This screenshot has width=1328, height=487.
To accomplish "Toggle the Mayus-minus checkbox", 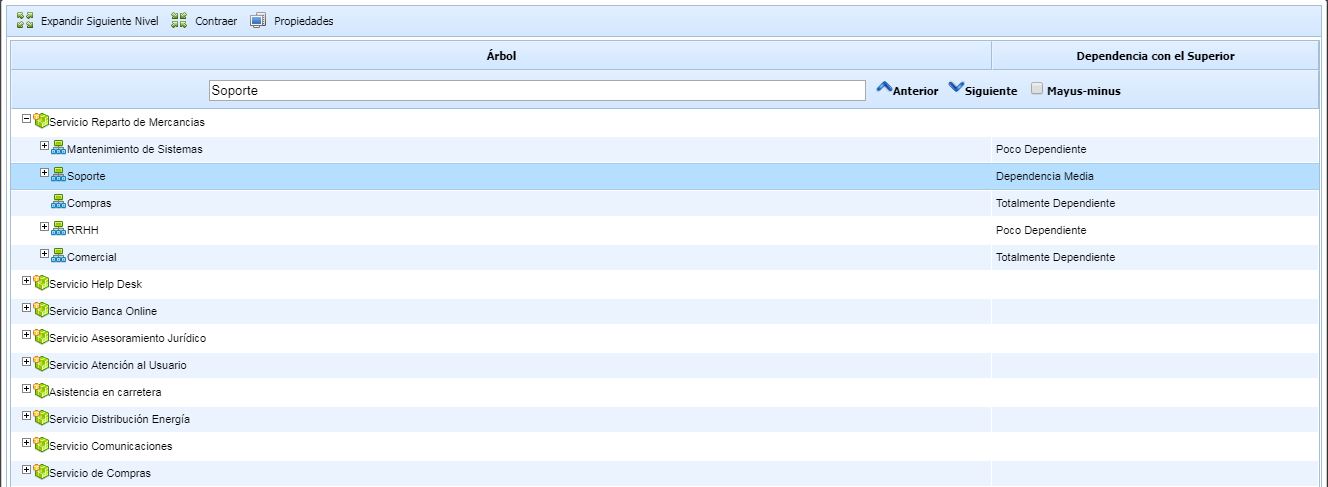I will coord(1037,89).
